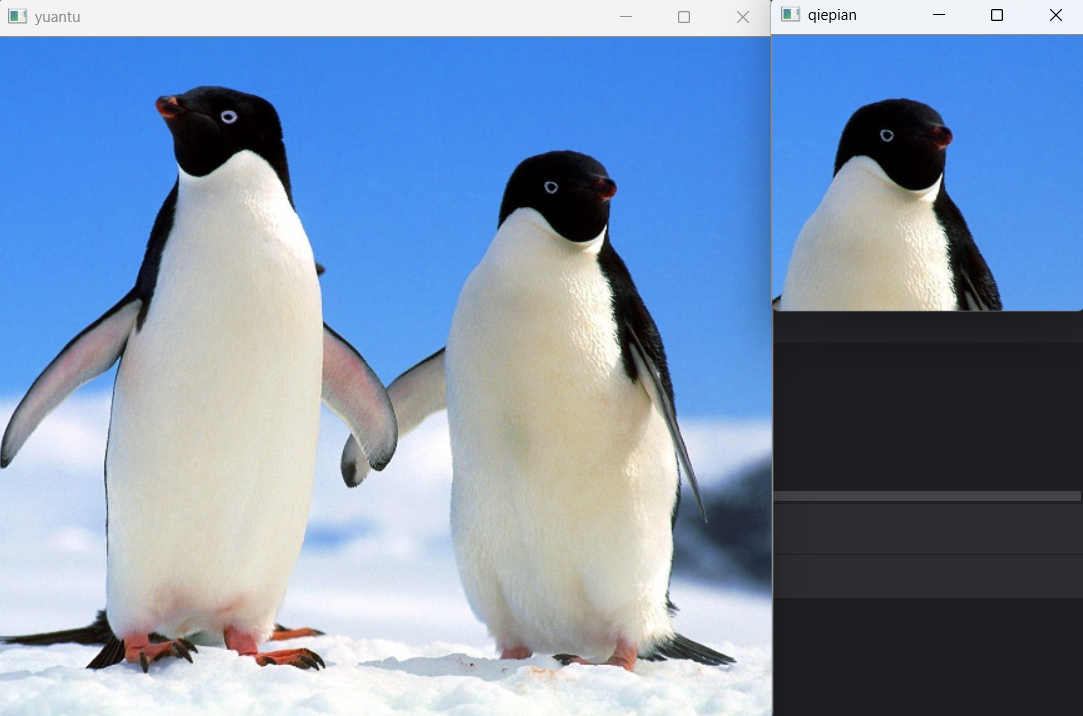Close the yuantu window
The height and width of the screenshot is (716, 1083).
click(x=742, y=17)
